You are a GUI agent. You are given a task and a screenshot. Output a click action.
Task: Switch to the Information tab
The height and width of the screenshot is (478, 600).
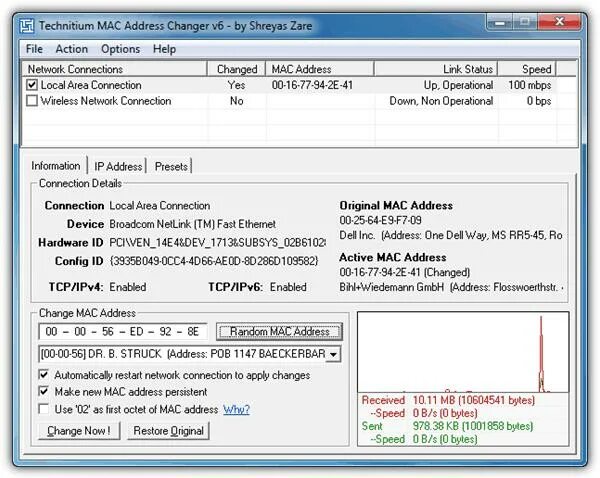pos(55,166)
